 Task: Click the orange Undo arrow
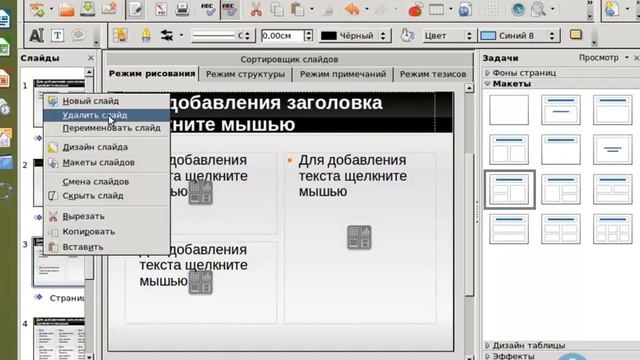coord(352,9)
